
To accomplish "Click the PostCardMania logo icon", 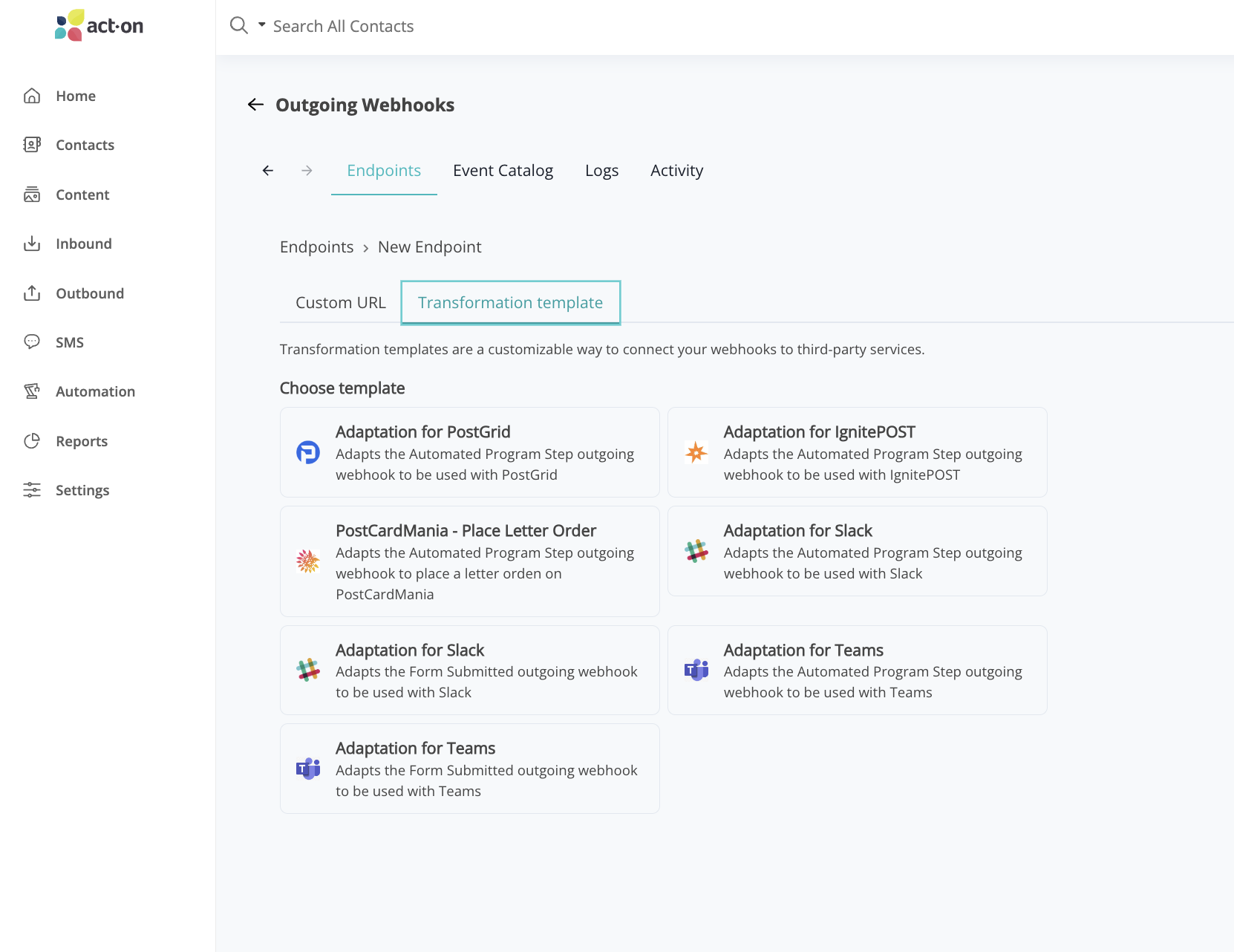I will 308,561.
